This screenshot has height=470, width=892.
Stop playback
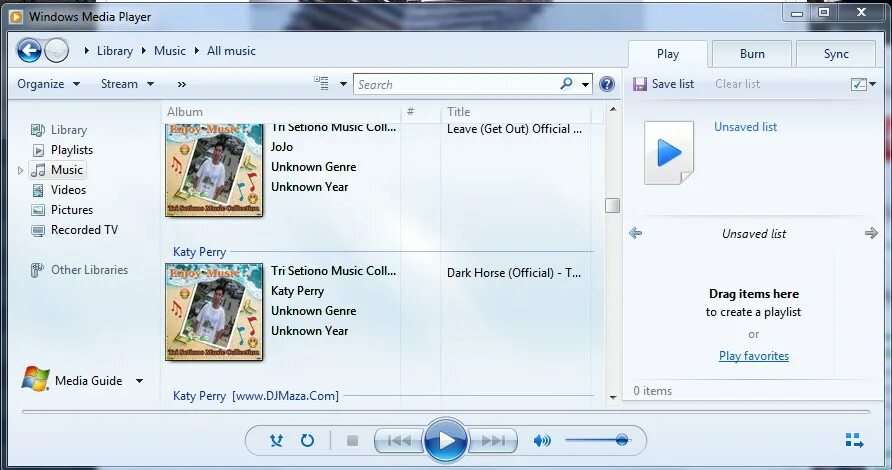coord(352,440)
